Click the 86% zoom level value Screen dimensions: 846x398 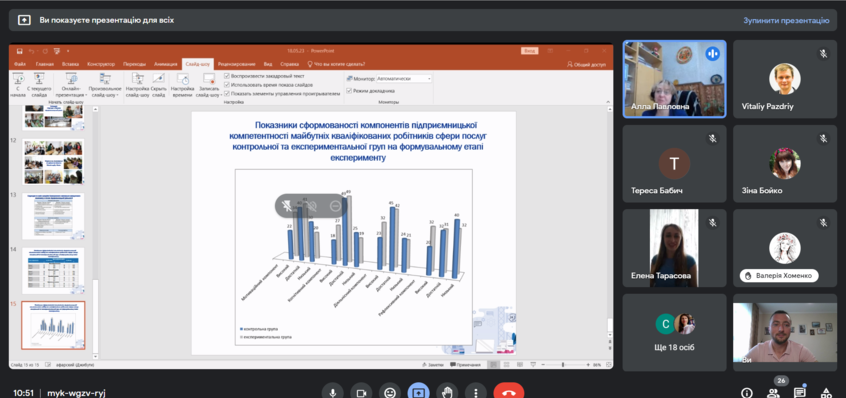click(597, 365)
